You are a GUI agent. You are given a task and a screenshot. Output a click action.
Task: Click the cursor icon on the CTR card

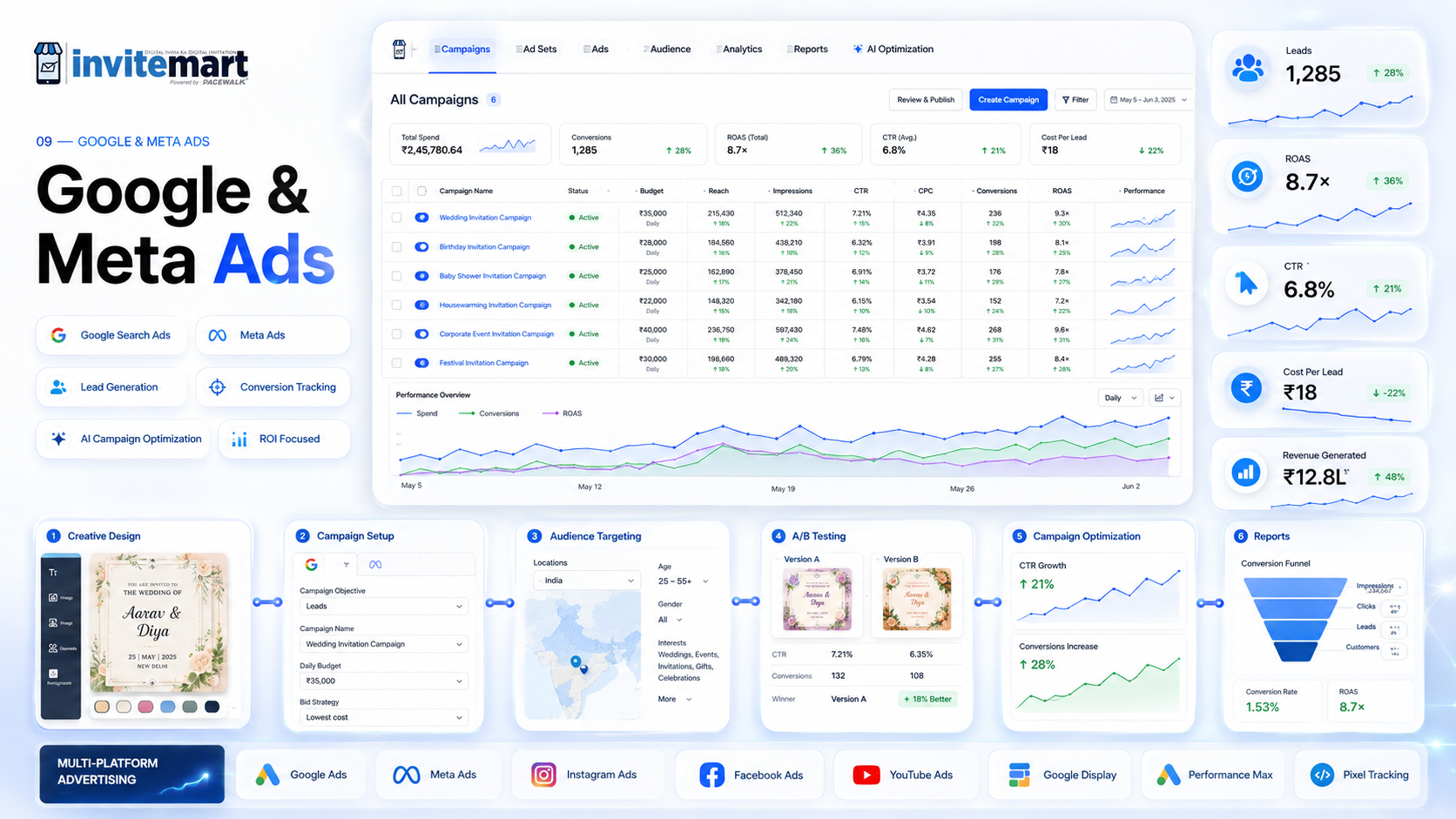(x=1247, y=285)
